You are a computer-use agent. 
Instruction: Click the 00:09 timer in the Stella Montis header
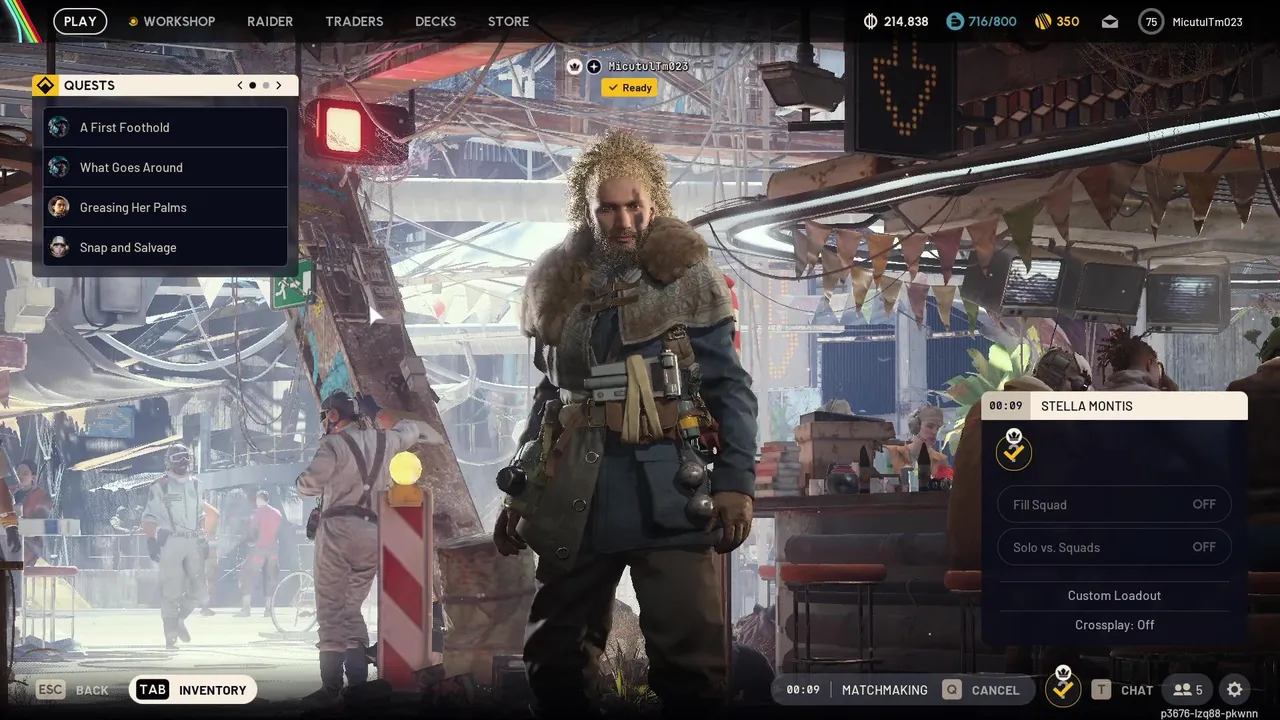(x=1006, y=406)
